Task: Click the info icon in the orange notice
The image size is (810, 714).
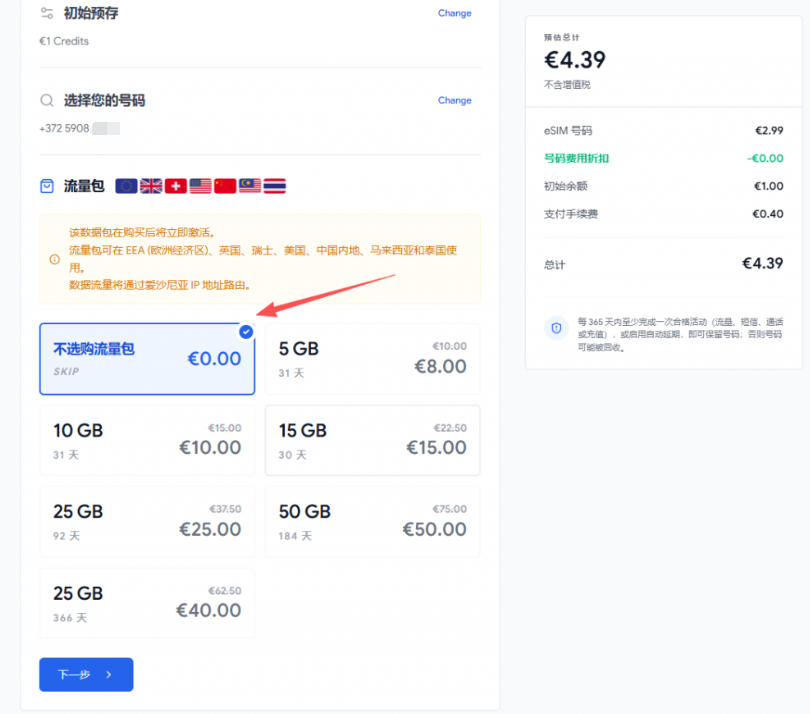Action: click(54, 259)
